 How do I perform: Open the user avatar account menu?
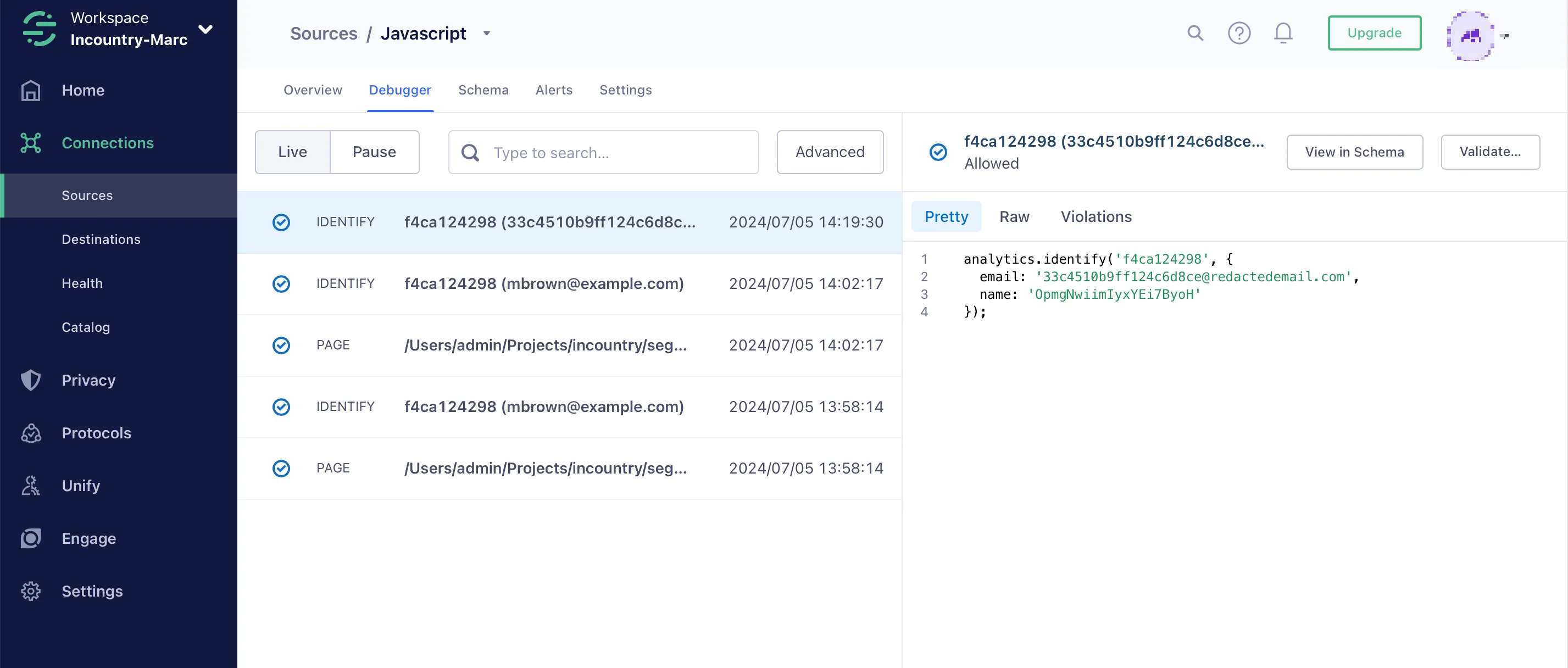(x=1471, y=35)
